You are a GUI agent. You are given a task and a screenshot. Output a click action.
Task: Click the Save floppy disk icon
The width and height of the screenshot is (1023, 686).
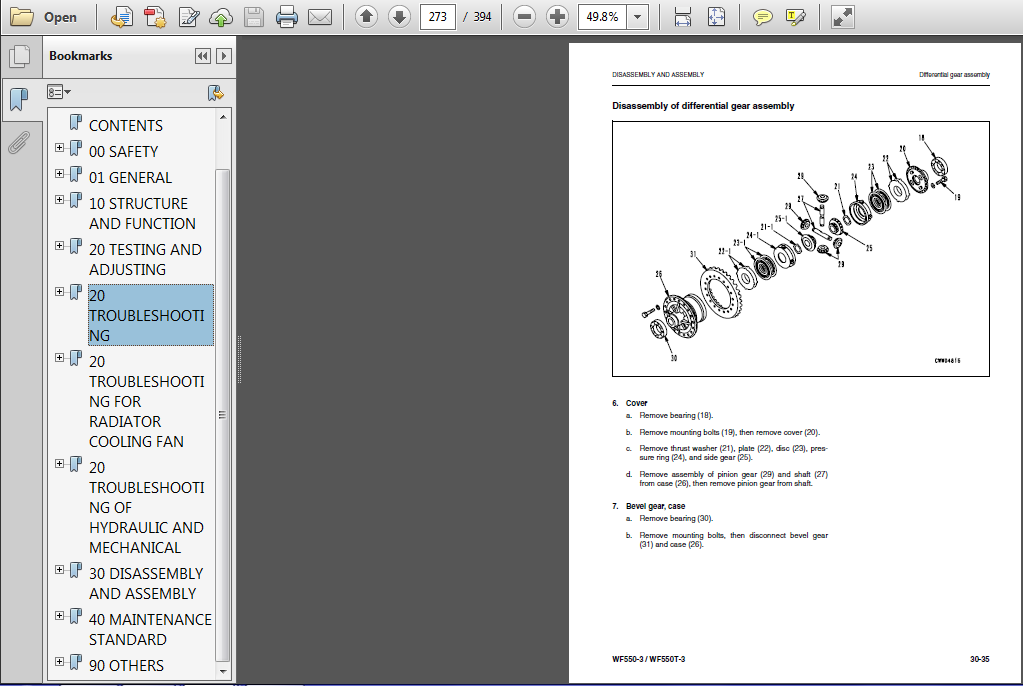tap(254, 17)
